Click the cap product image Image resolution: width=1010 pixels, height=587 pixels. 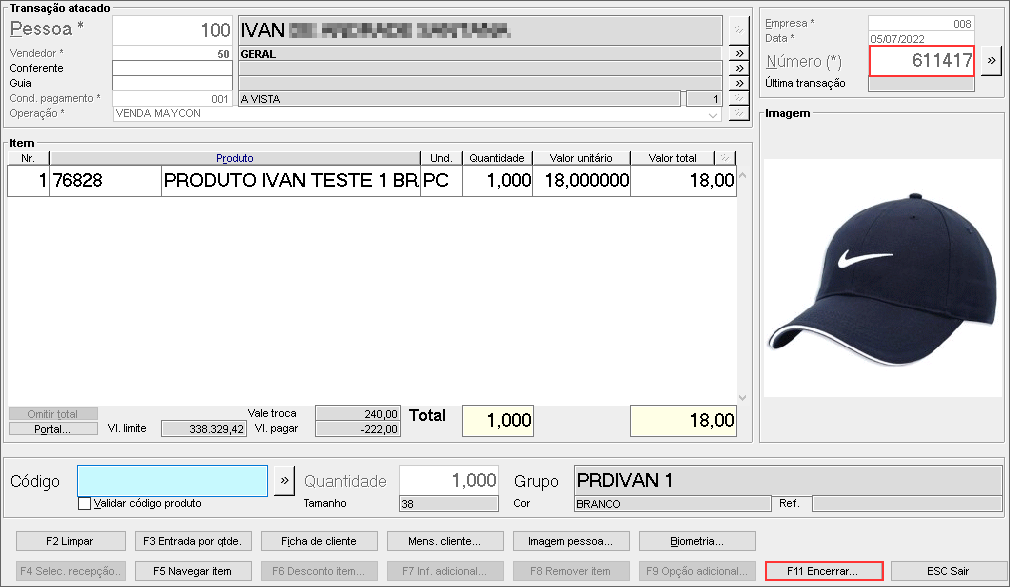[882, 278]
